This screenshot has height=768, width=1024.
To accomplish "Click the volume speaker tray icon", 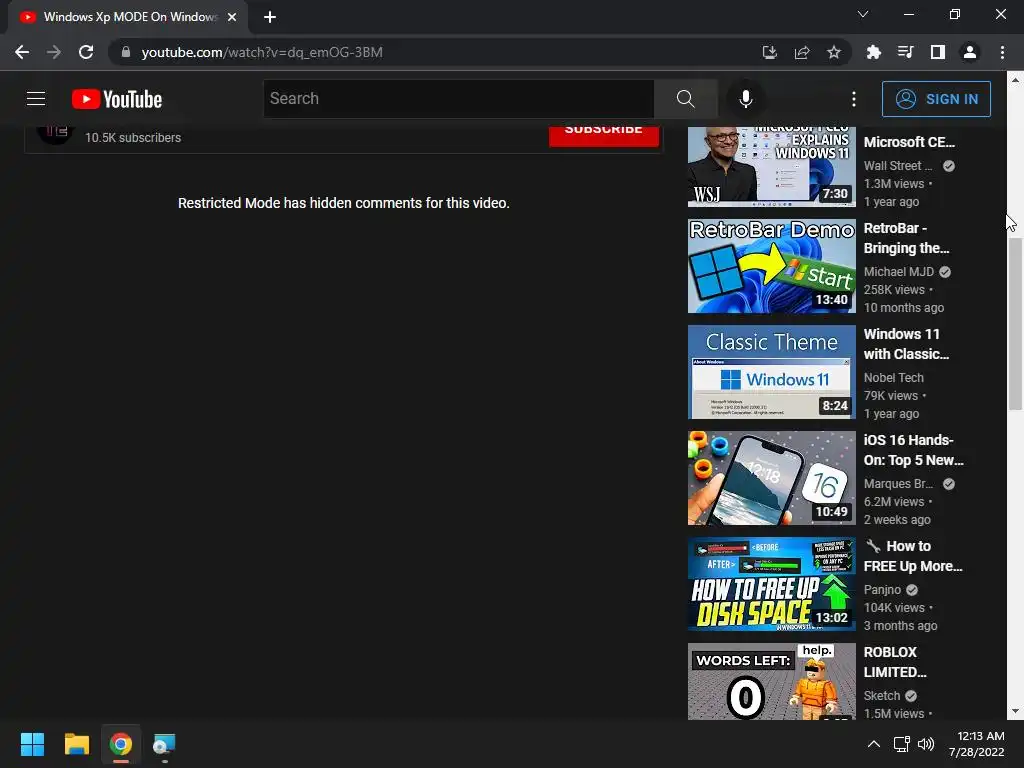I will coord(926,744).
